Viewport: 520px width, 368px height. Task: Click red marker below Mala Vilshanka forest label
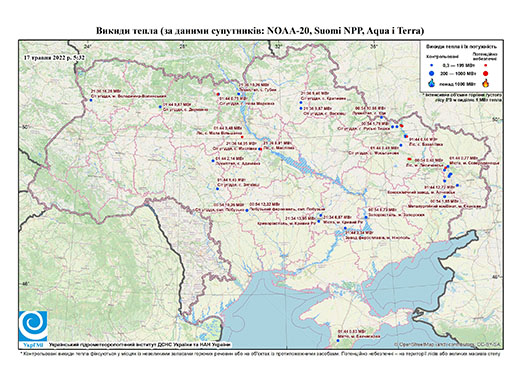[242, 137]
